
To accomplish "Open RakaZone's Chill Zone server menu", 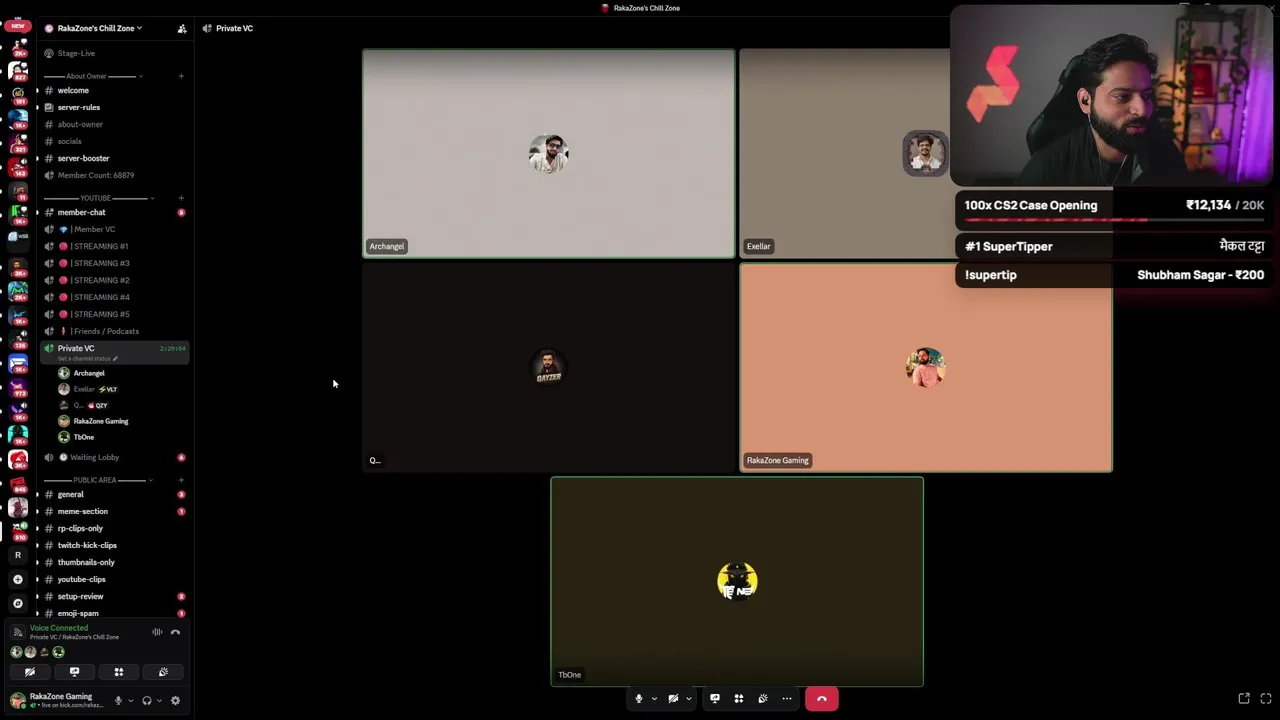I will [x=100, y=28].
